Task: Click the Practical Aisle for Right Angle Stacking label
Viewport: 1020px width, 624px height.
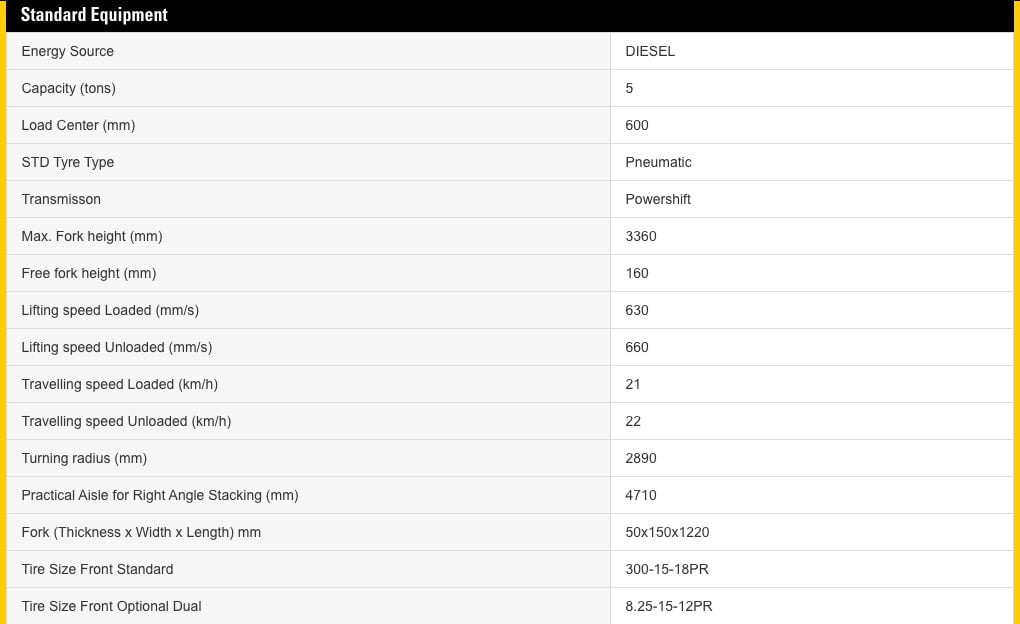Action: (x=160, y=495)
